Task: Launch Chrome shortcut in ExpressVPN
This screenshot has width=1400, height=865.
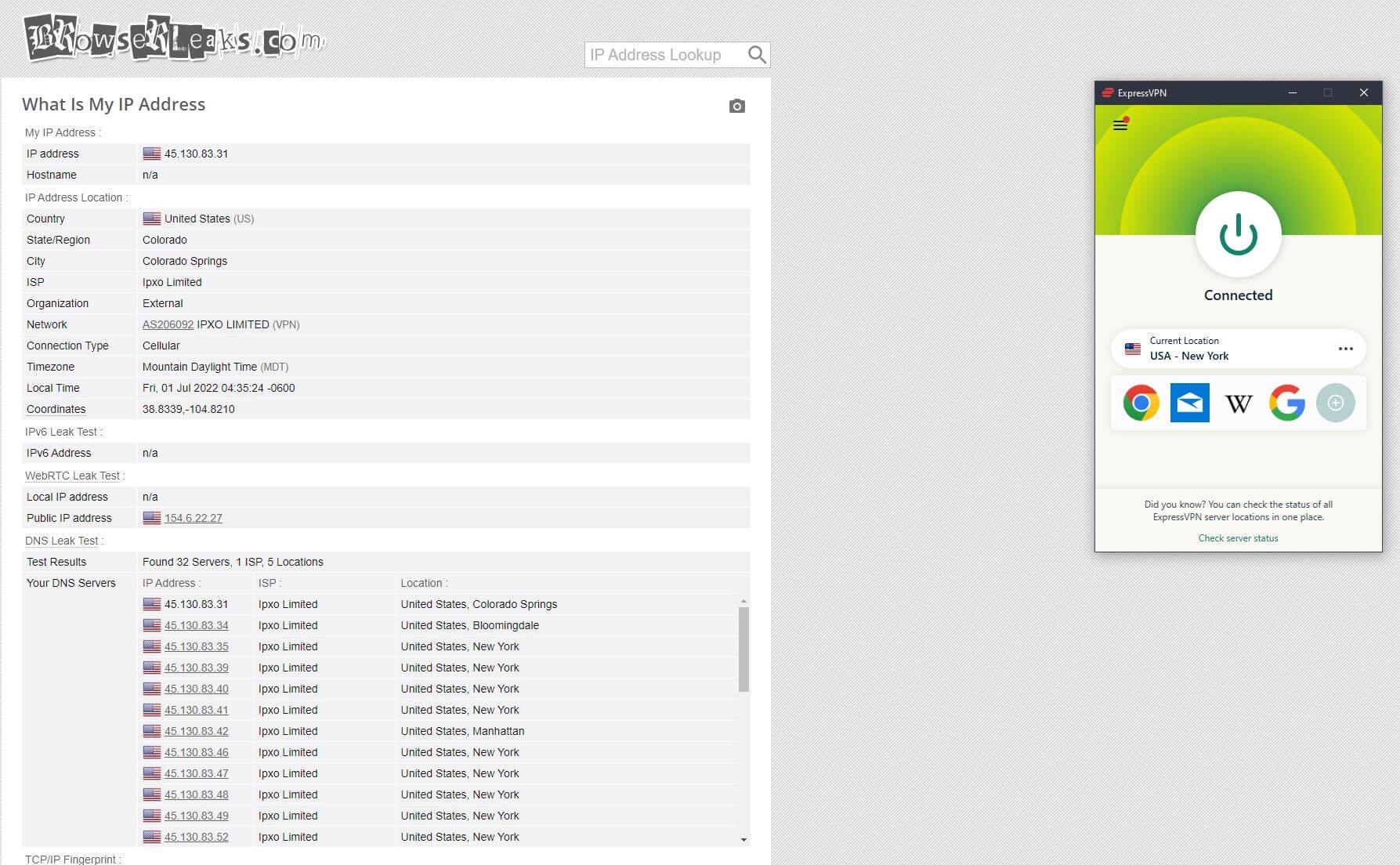Action: click(1141, 403)
